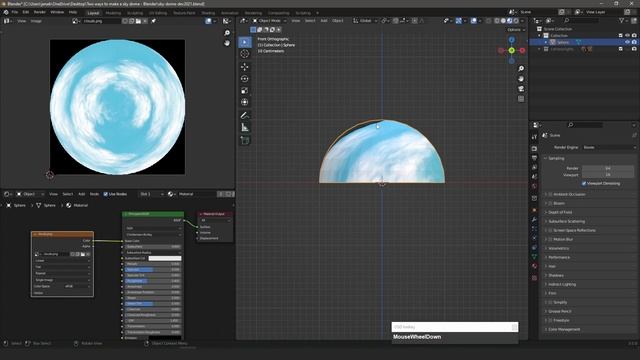Activate the 3D Cursor tool
The width and height of the screenshot is (640, 360).
pos(245,53)
